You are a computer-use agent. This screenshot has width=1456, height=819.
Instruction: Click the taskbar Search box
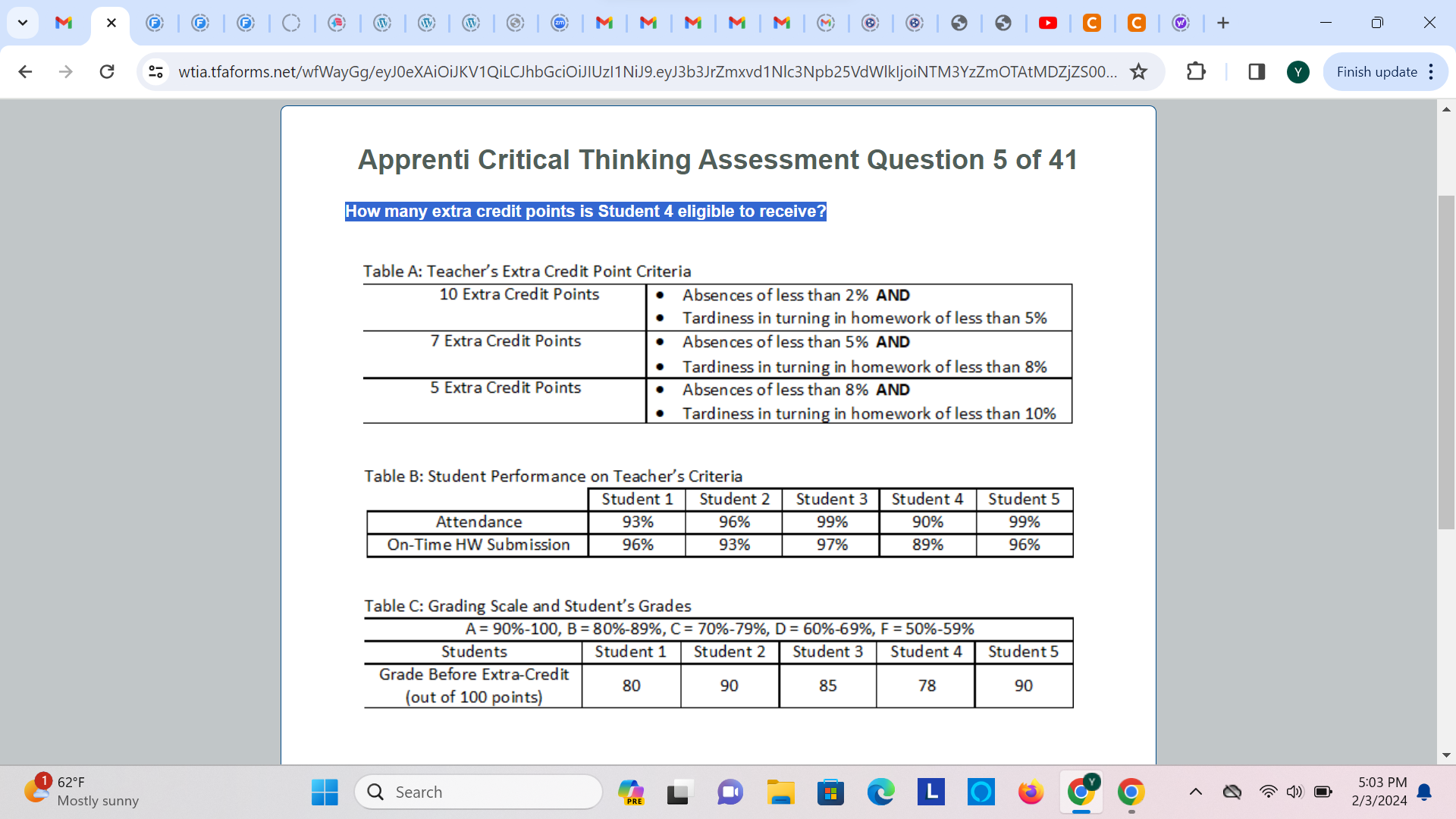click(478, 792)
